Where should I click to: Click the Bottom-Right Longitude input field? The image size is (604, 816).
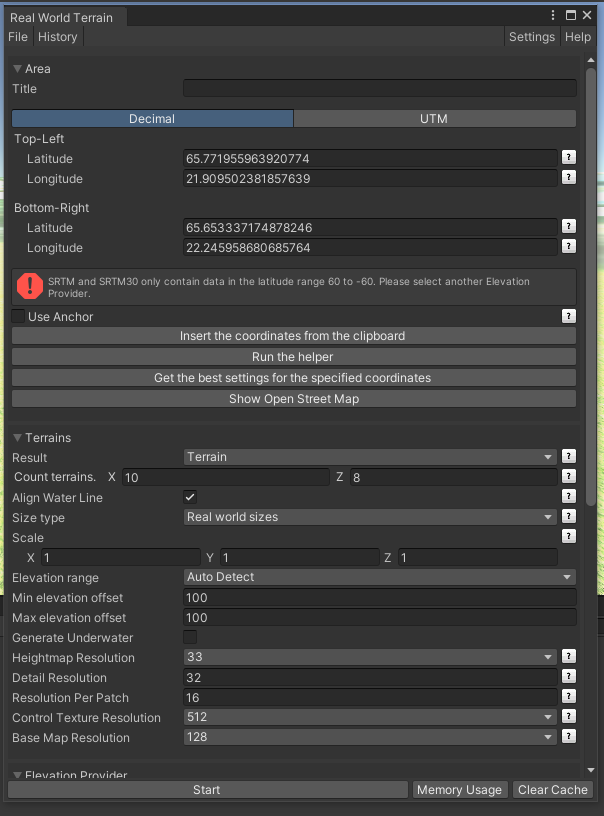coord(370,247)
